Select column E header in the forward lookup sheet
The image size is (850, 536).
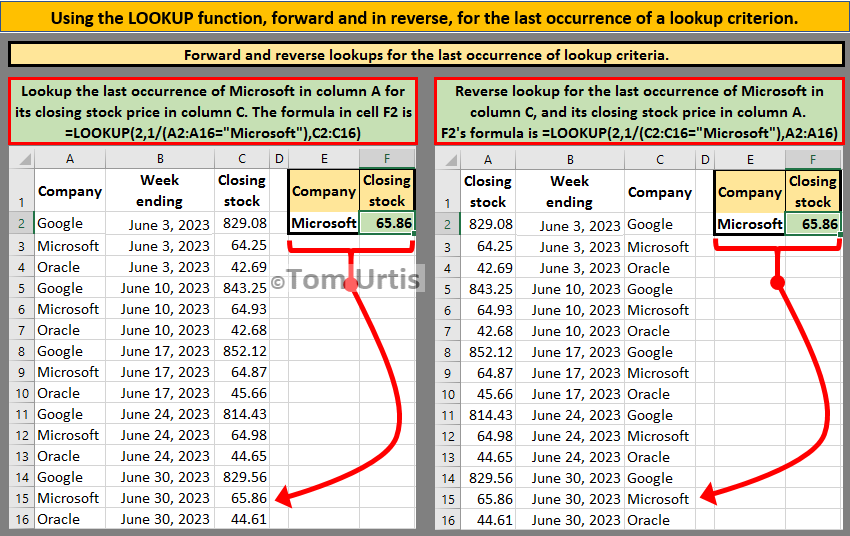pyautogui.click(x=324, y=159)
